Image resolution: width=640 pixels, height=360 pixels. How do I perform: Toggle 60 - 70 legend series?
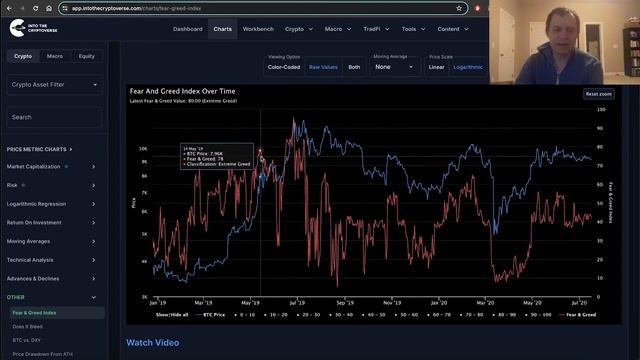pyautogui.click(x=439, y=315)
